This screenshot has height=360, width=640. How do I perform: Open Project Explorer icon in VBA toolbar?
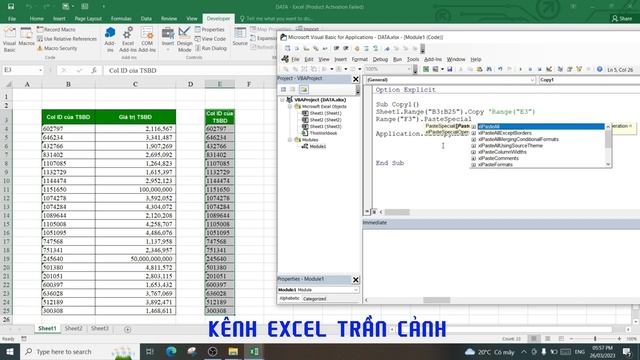[x=560, y=69]
